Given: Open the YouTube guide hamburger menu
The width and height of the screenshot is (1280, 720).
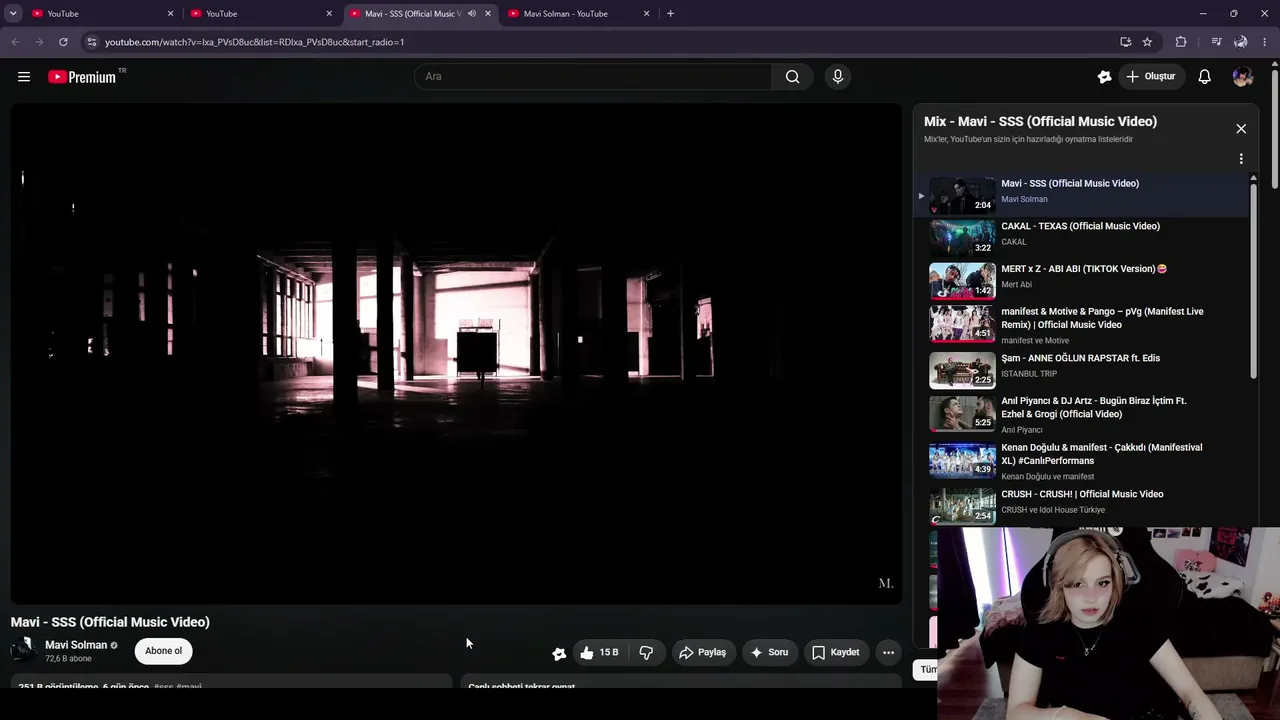Looking at the screenshot, I should click(24, 77).
